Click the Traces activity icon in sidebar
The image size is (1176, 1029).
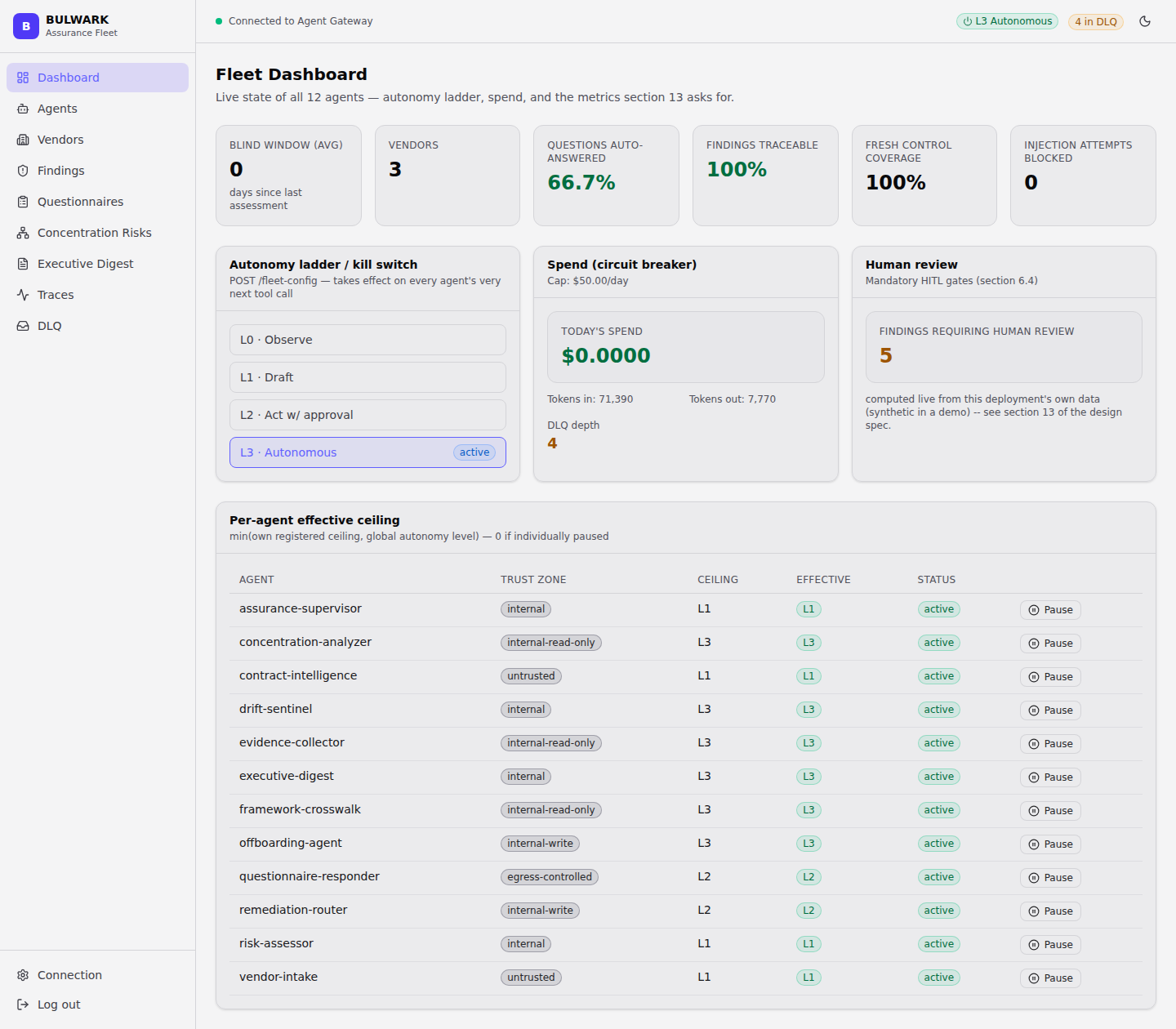click(x=23, y=295)
